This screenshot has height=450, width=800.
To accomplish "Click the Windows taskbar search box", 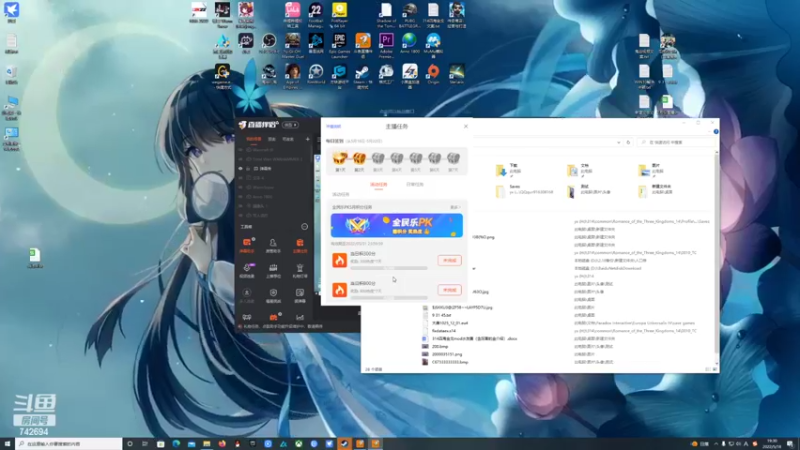I will 69,444.
